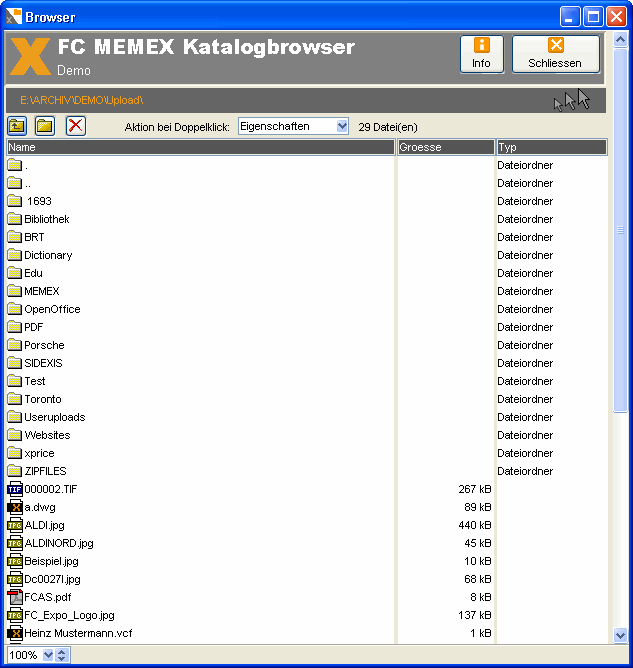Click the file icon of a.dwg
Screen dimensions: 633x668
(15, 507)
